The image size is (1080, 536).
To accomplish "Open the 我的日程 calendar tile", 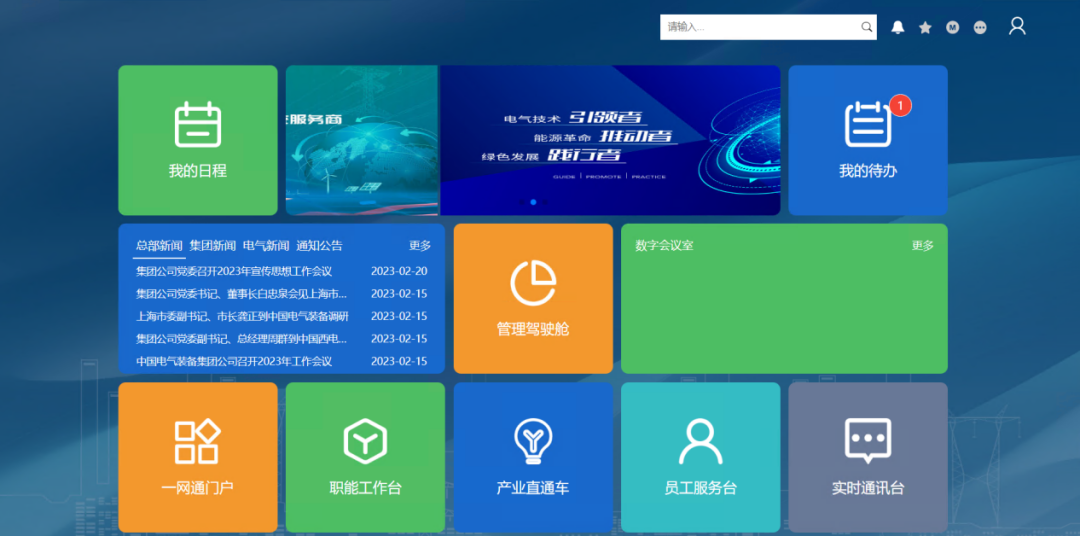I will pos(197,140).
